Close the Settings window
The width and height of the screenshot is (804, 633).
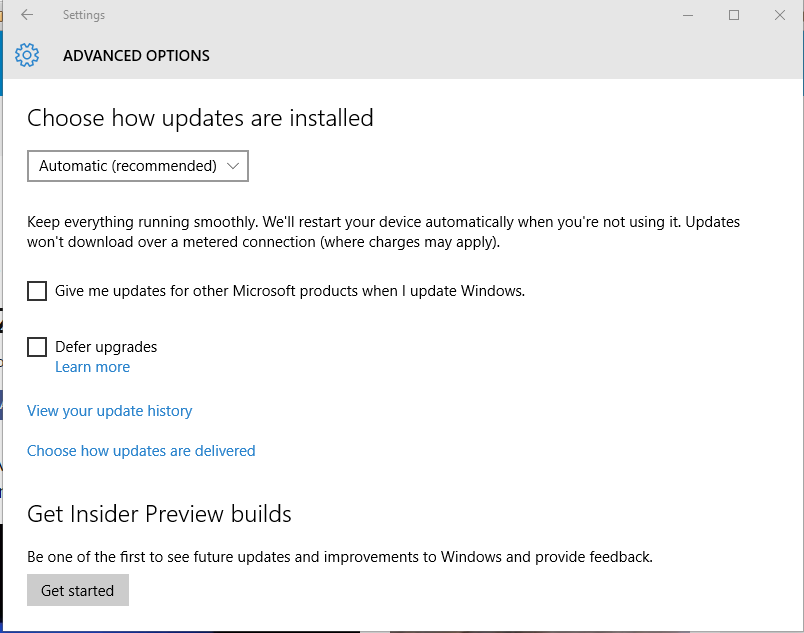pos(780,15)
